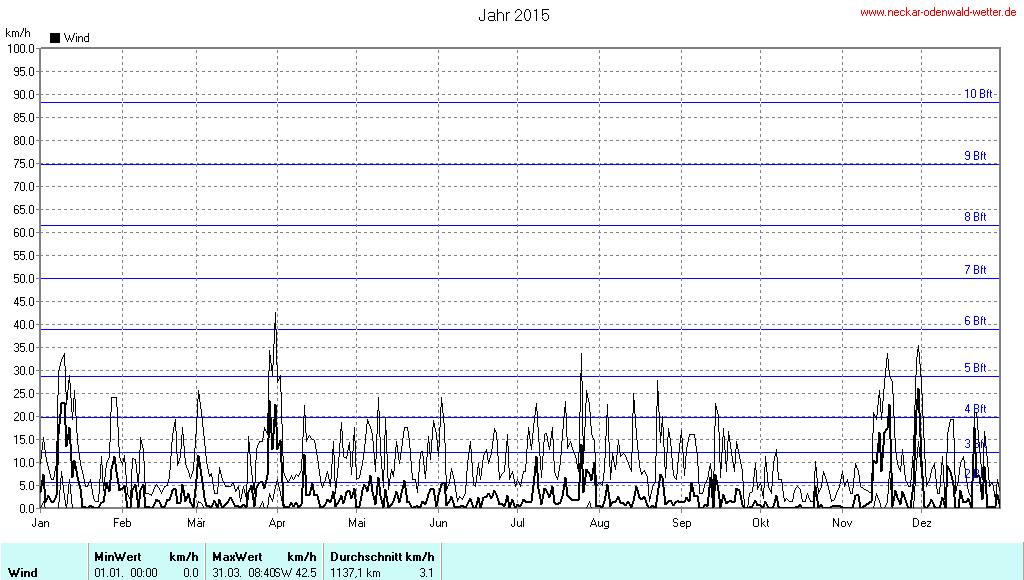Select the "Apr" month label on x-axis

coord(277,523)
